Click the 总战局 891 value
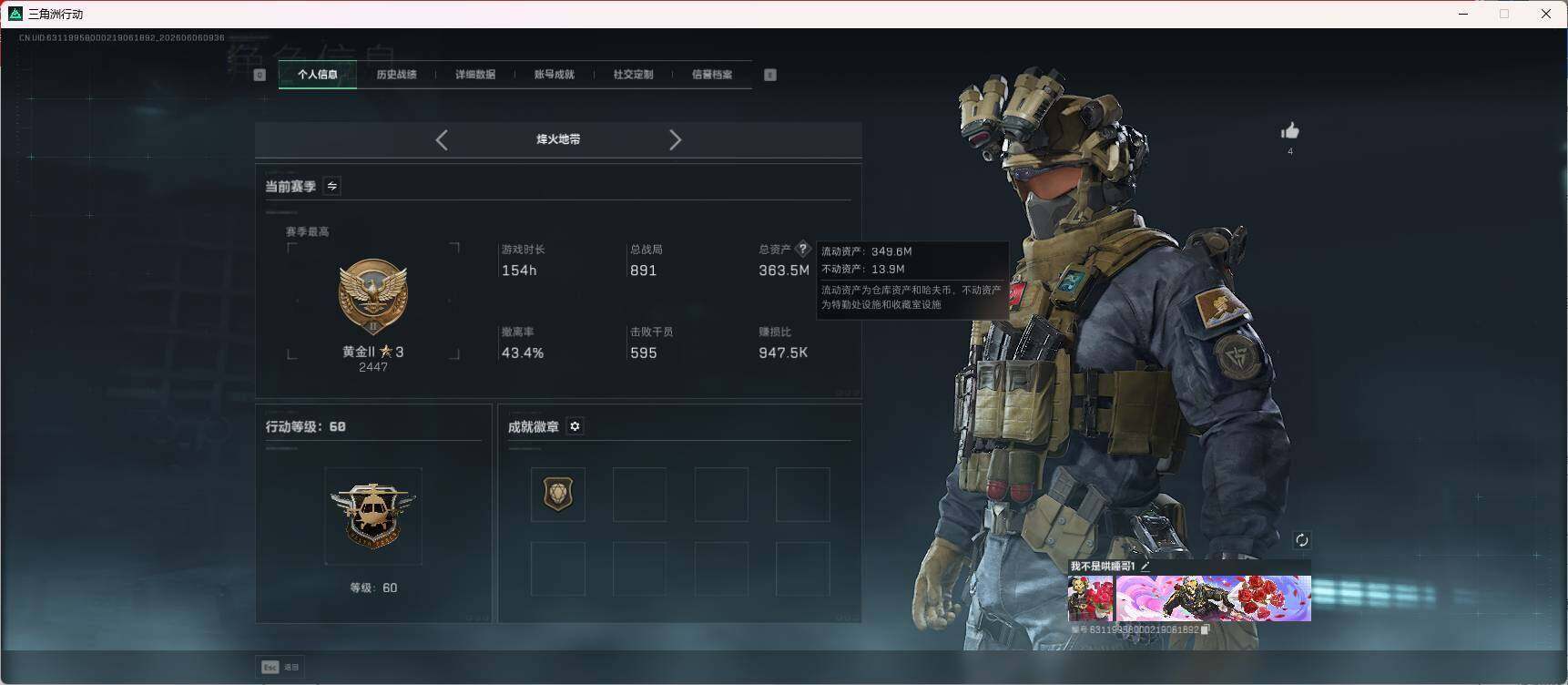The width and height of the screenshot is (1568, 685). 643,271
